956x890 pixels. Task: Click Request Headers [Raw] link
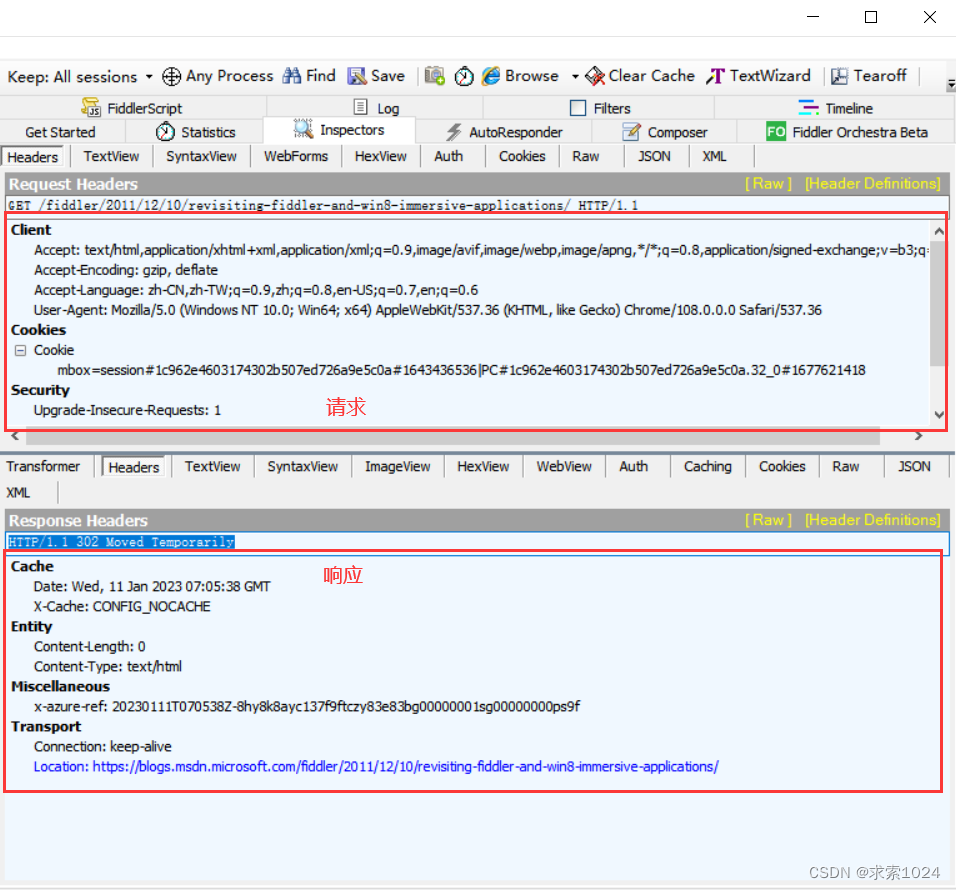768,183
